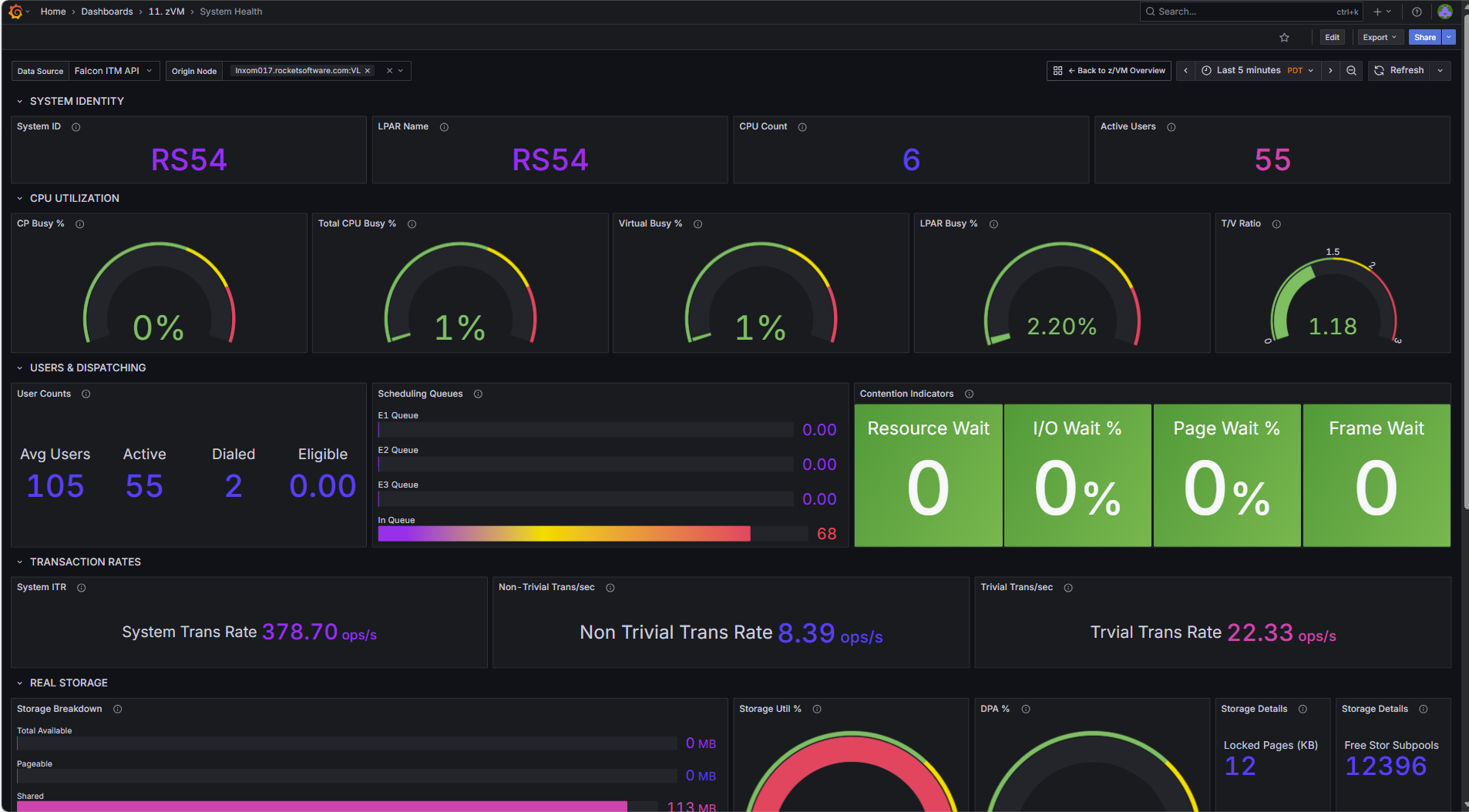Shift time range backward with left arrow
The height and width of the screenshot is (812, 1469).
pos(1185,70)
